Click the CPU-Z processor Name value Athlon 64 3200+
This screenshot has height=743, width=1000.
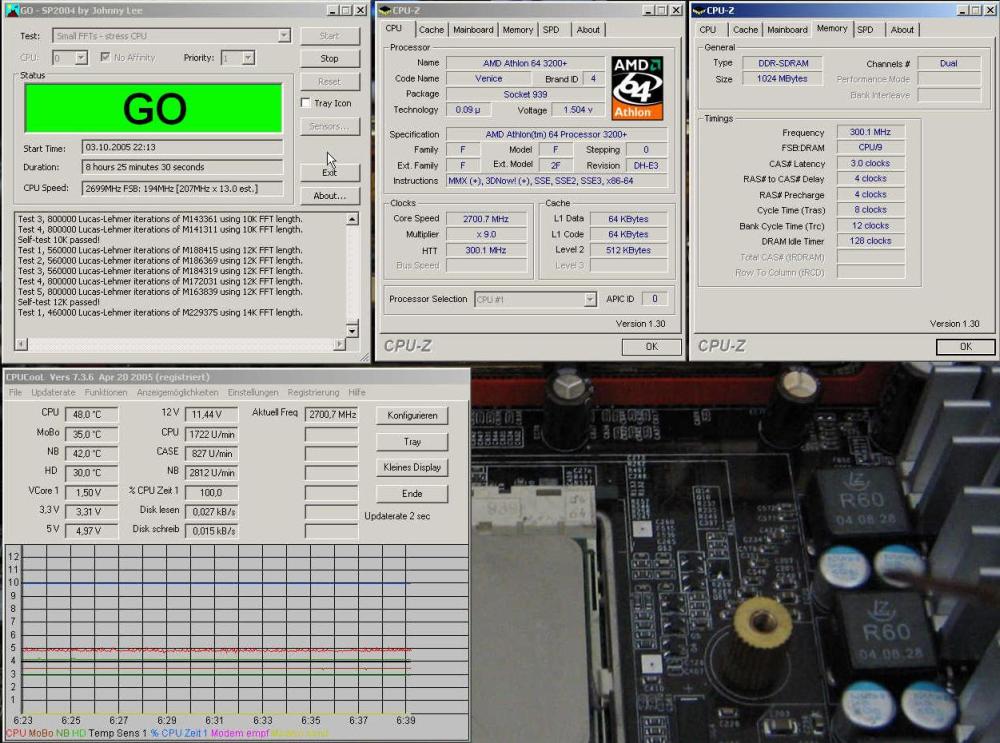pos(525,63)
